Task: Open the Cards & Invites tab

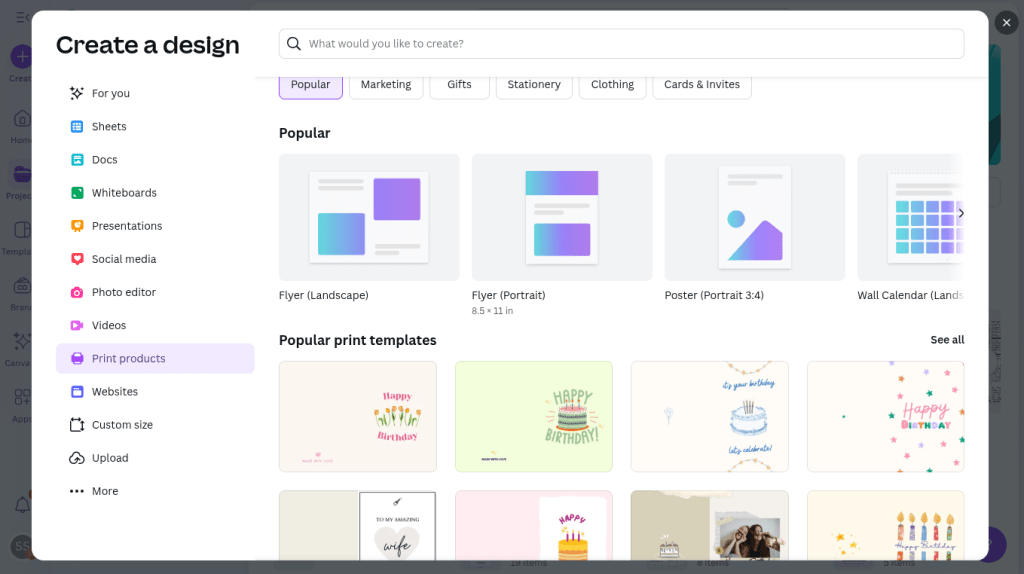Action: click(x=701, y=85)
